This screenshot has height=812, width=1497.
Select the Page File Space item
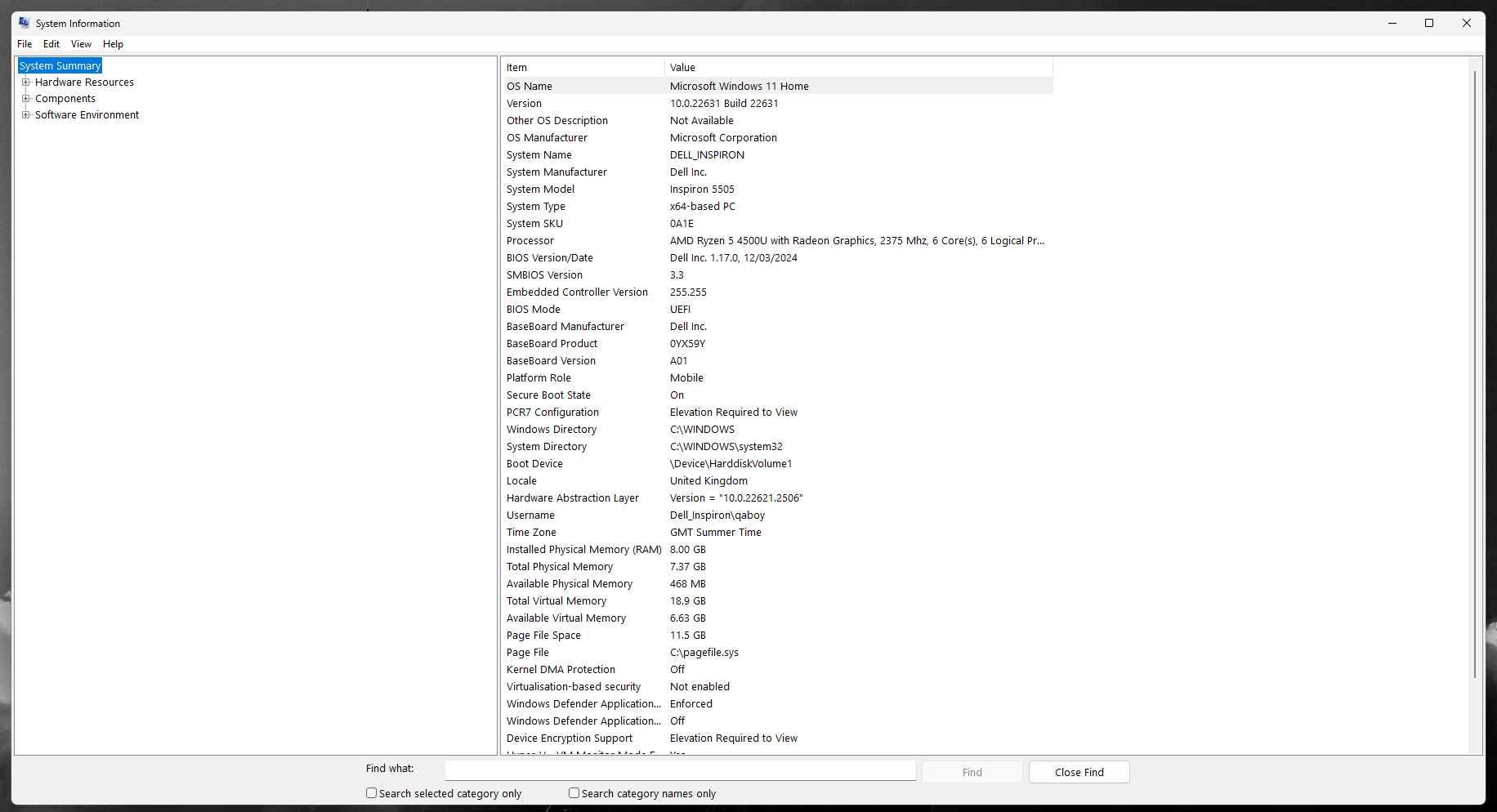(543, 636)
